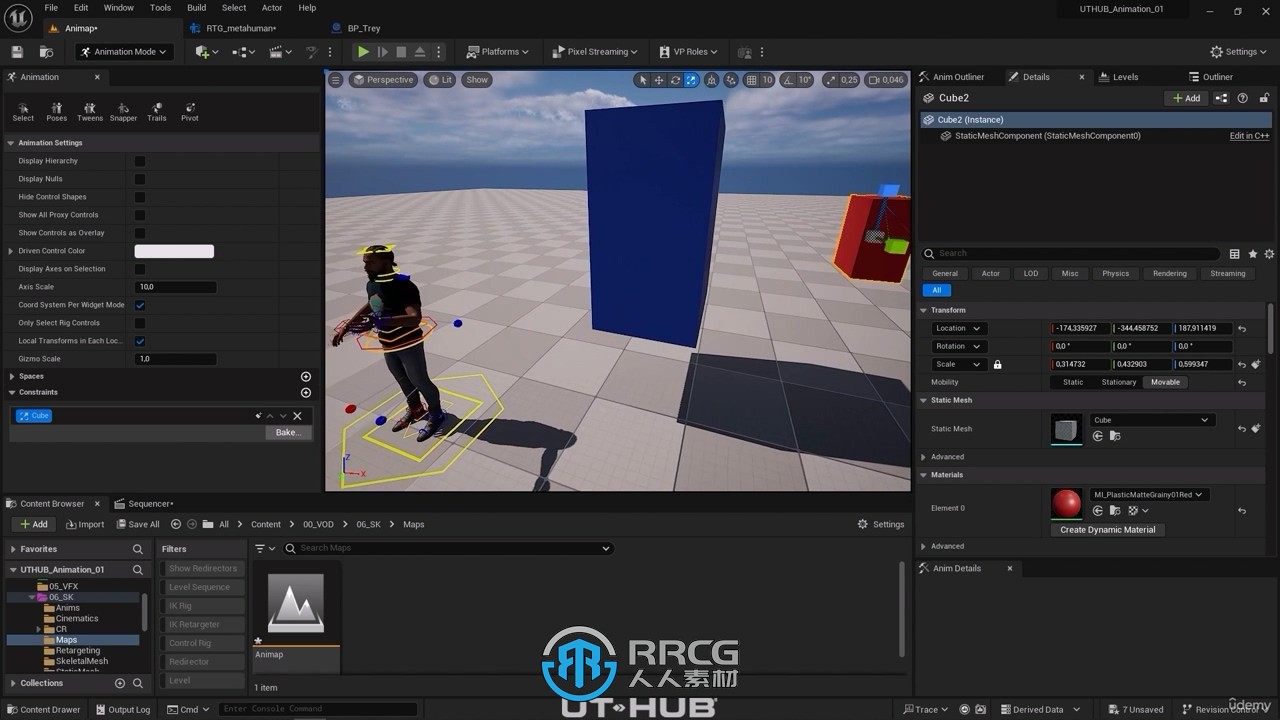Collapse the Animation Settings section

pos(10,143)
